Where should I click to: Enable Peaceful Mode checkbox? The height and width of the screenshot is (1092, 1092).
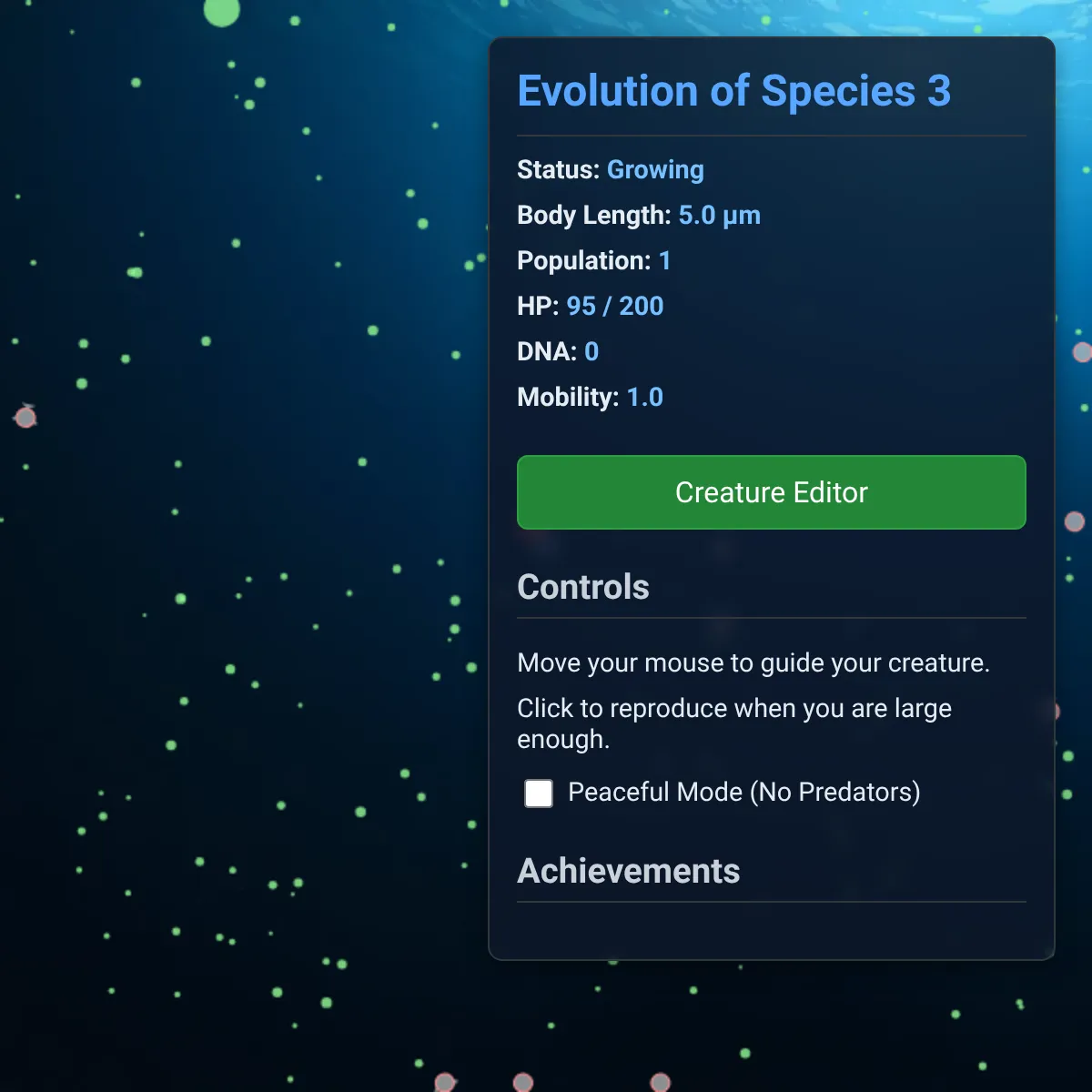tap(539, 793)
